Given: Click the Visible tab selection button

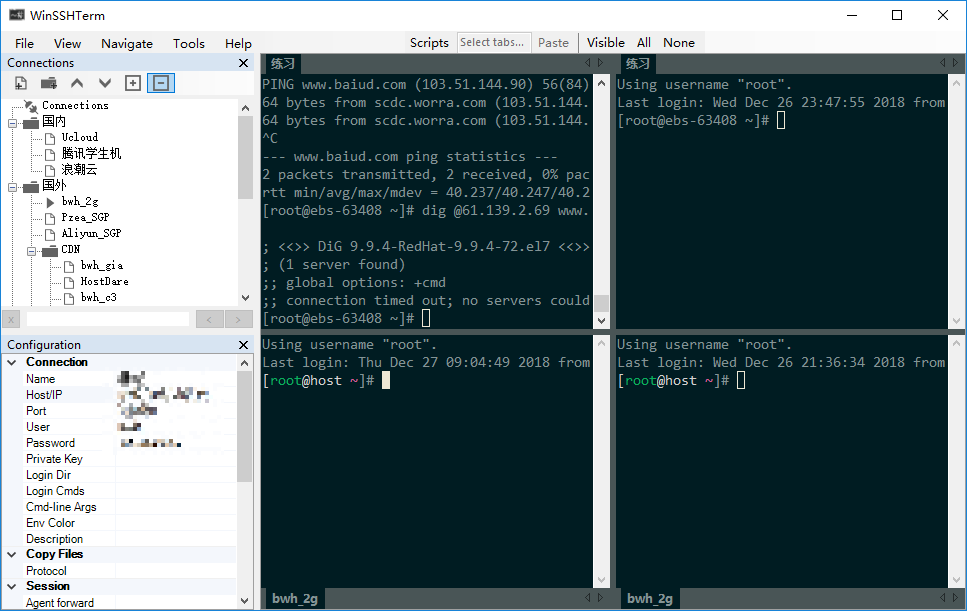Looking at the screenshot, I should [x=606, y=43].
